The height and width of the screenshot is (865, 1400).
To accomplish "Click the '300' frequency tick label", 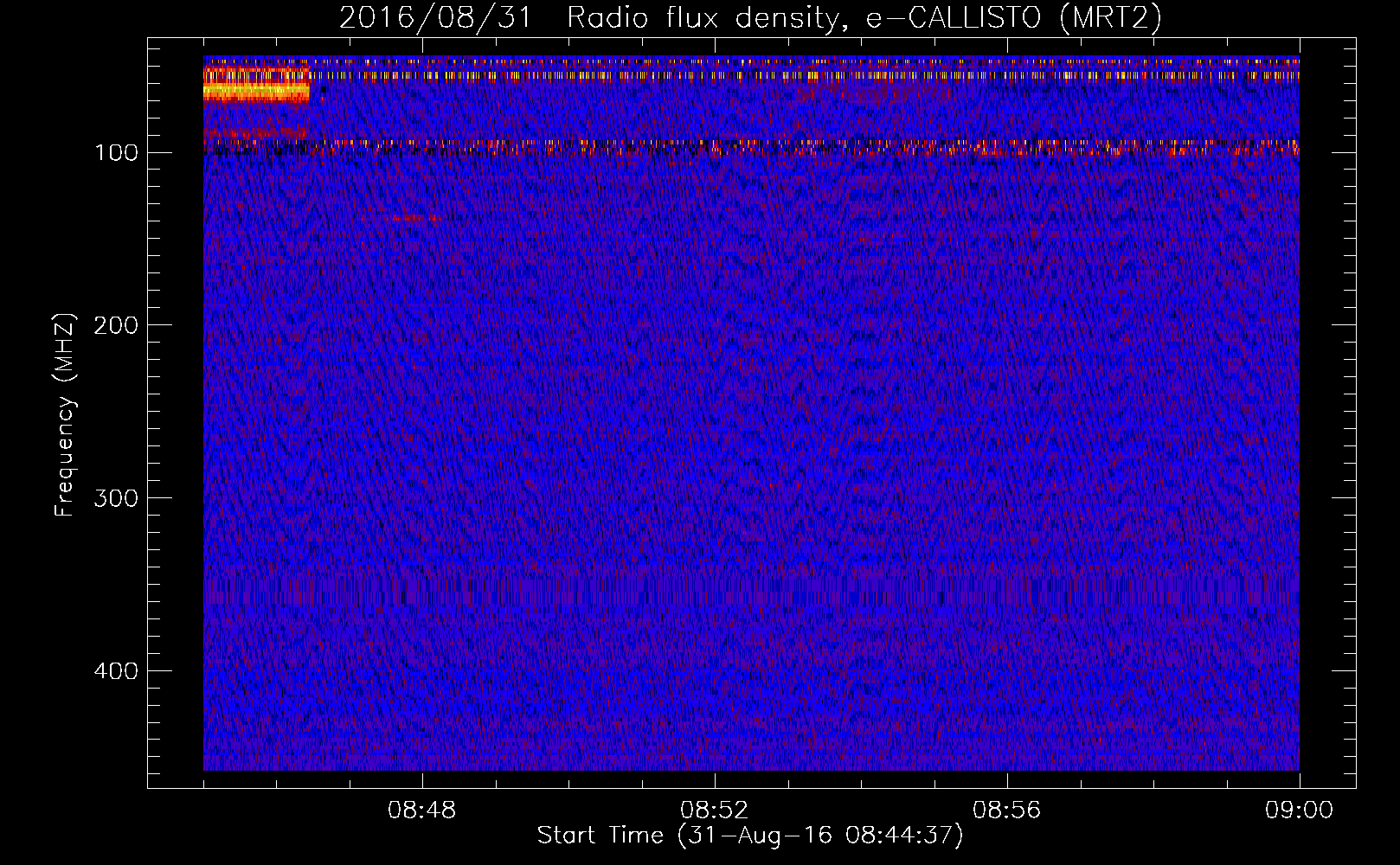I will [116, 498].
